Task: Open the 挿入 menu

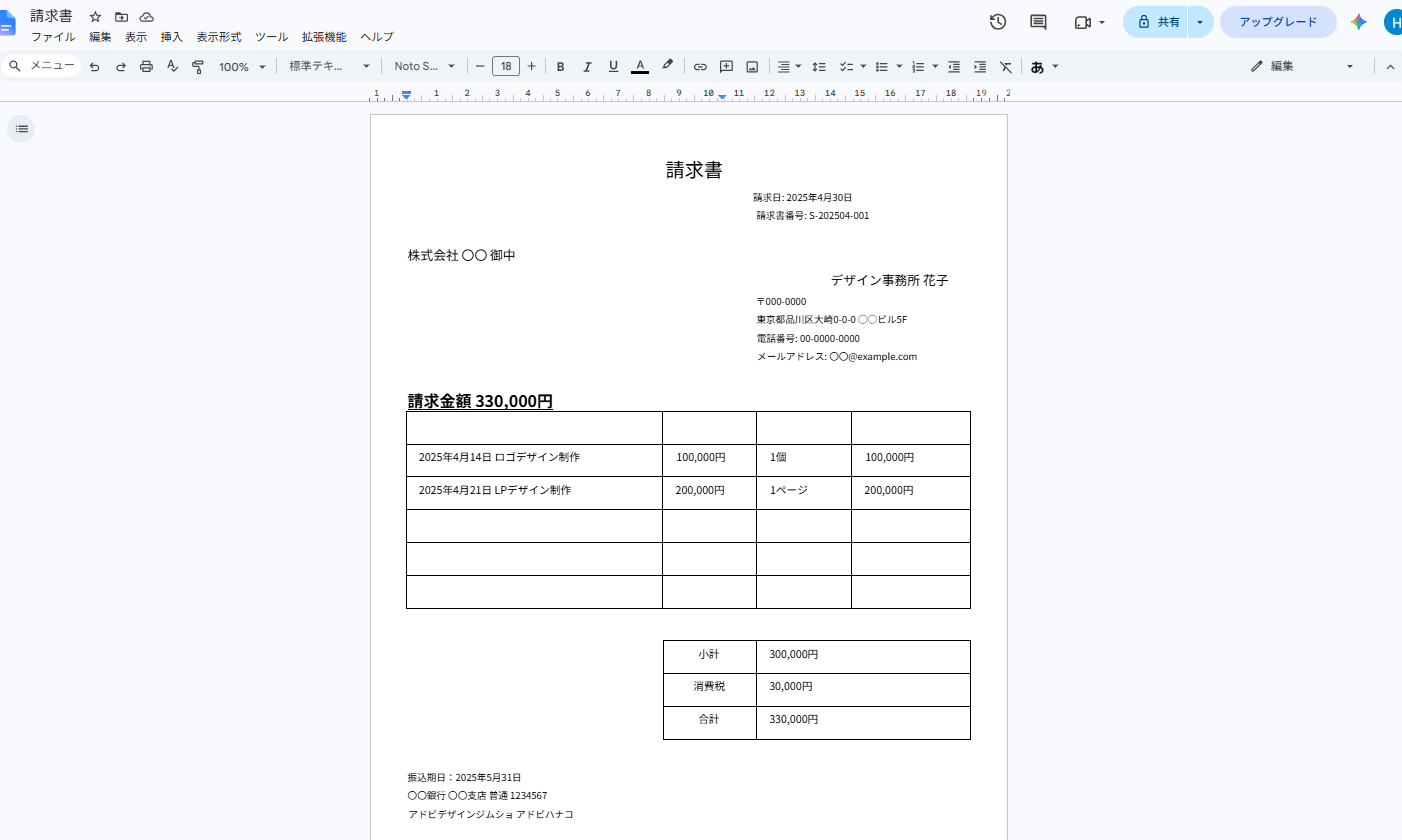Action: (x=172, y=37)
